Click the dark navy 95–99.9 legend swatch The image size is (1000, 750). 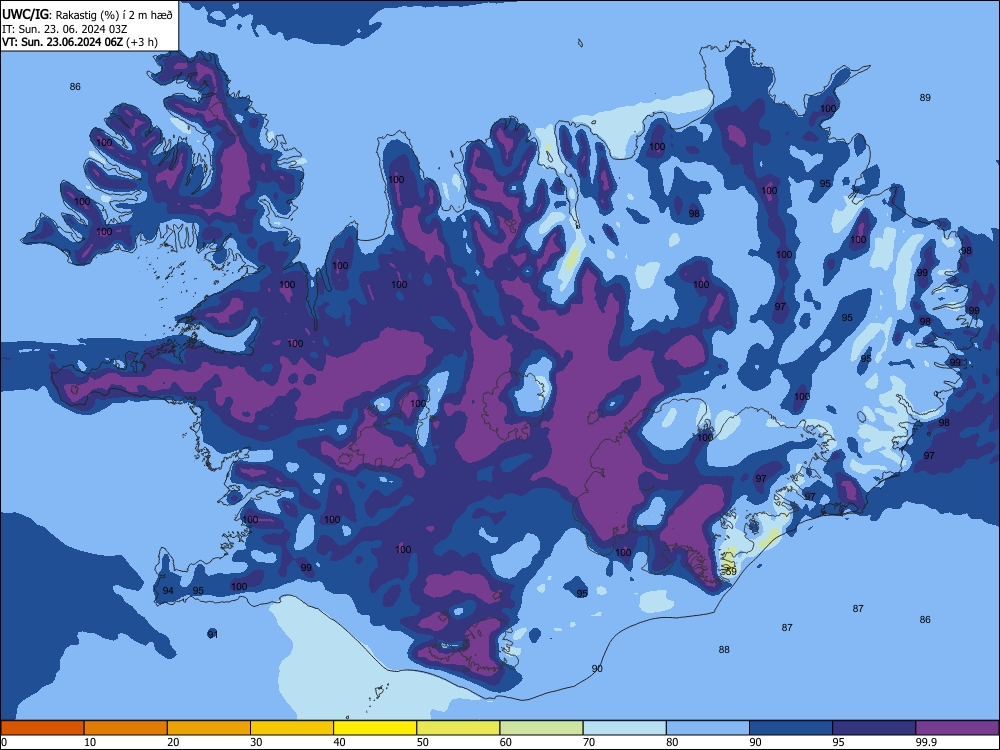click(874, 728)
